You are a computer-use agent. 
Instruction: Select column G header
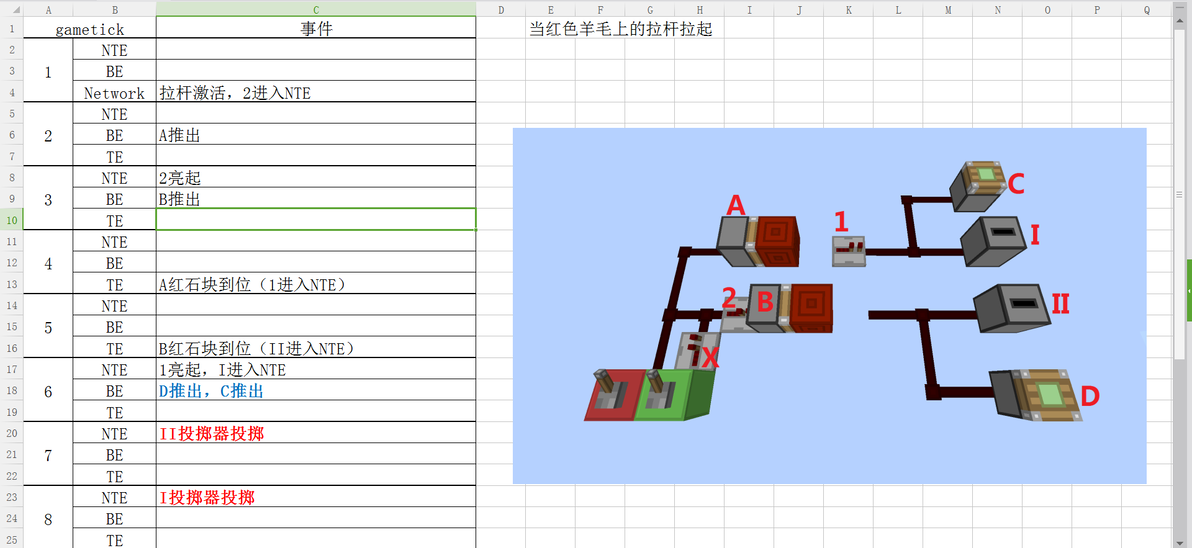pyautogui.click(x=650, y=10)
